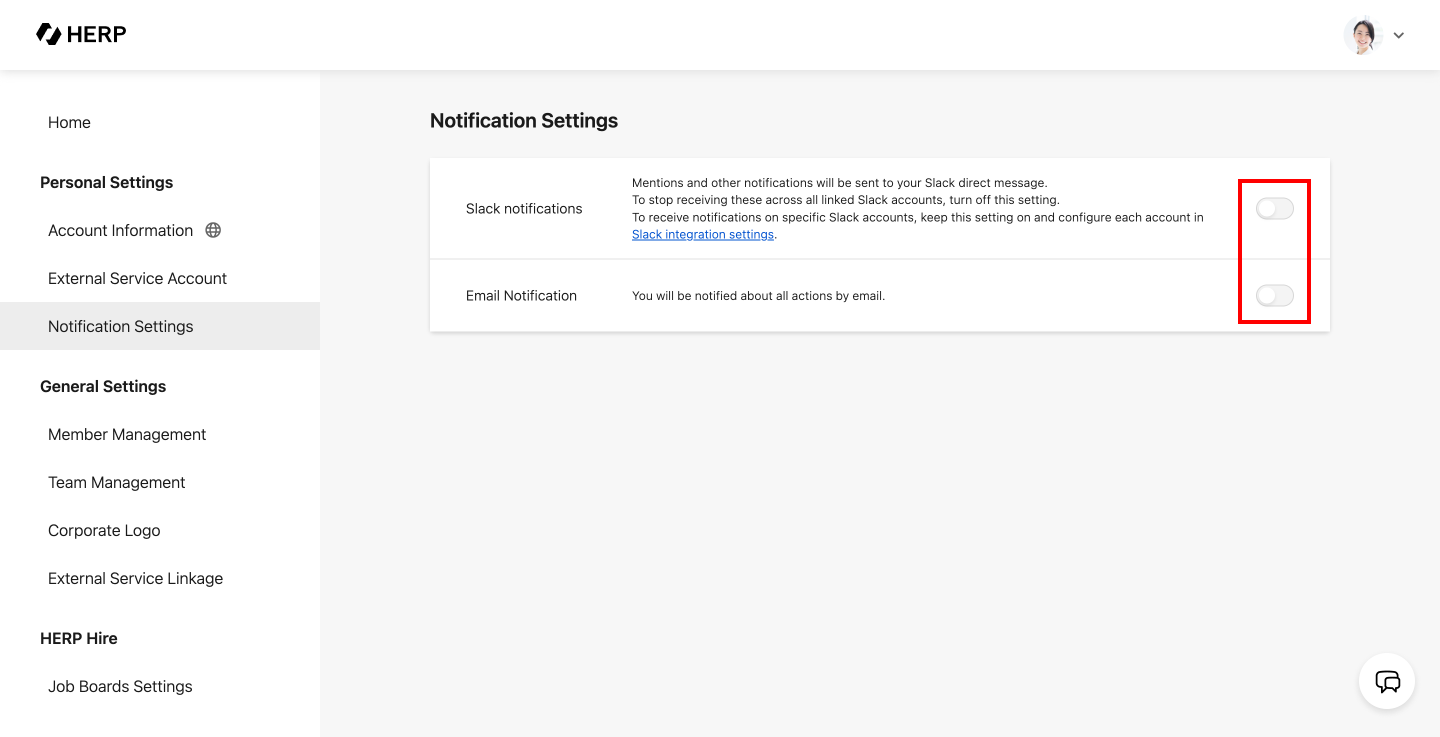Click the Notification Settings page heading

[524, 120]
